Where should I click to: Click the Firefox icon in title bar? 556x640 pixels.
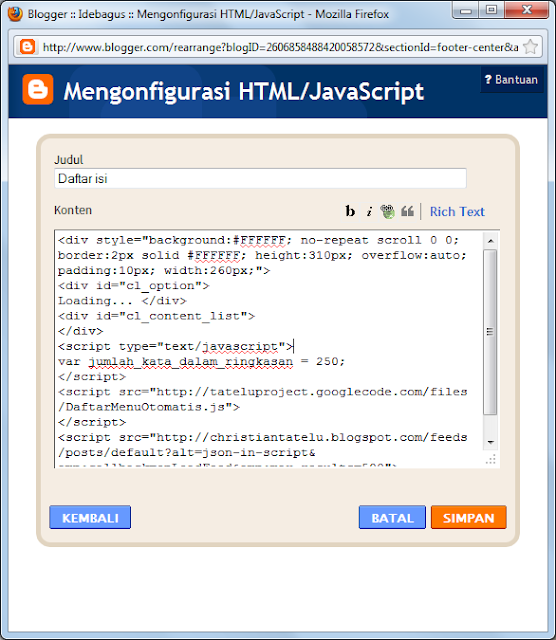click(x=15, y=13)
